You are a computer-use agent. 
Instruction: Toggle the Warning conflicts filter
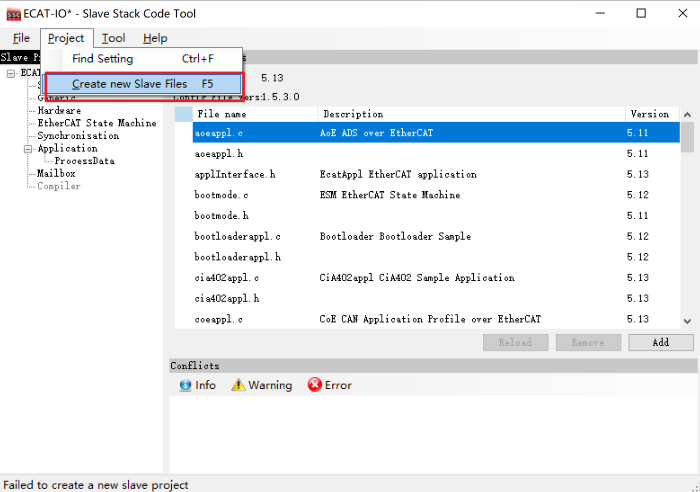262,385
